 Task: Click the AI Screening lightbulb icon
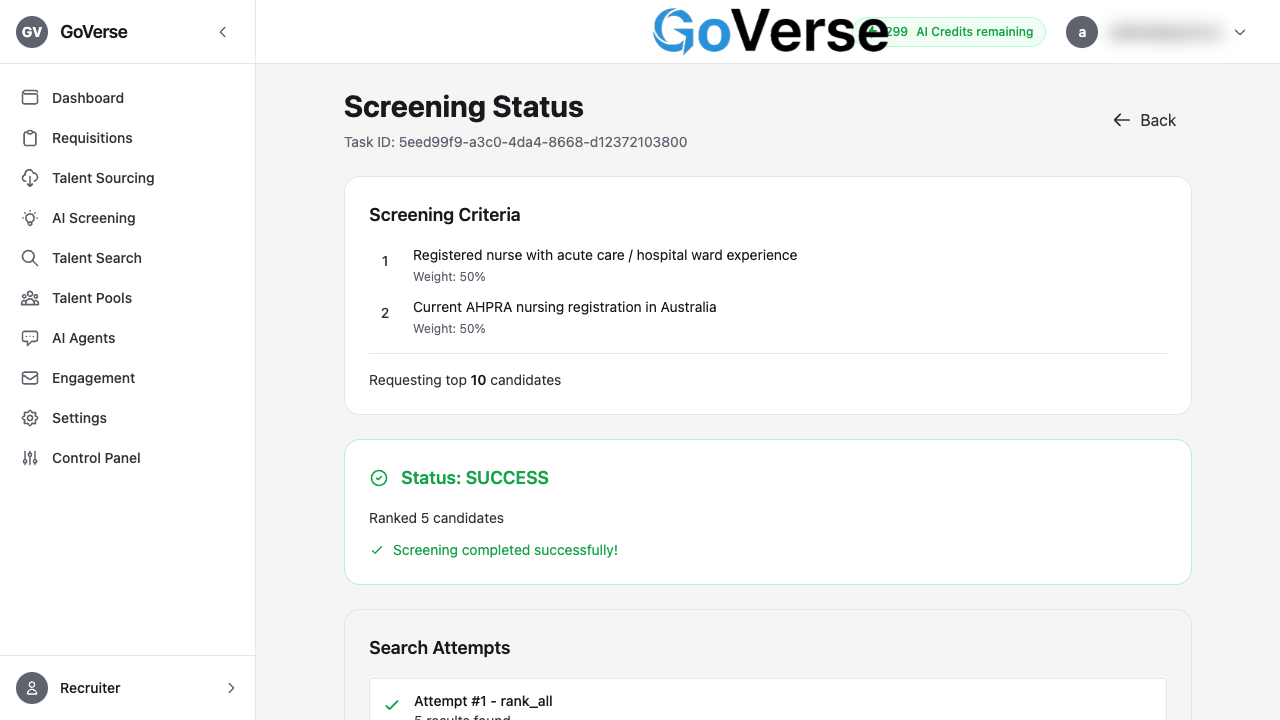(30, 218)
